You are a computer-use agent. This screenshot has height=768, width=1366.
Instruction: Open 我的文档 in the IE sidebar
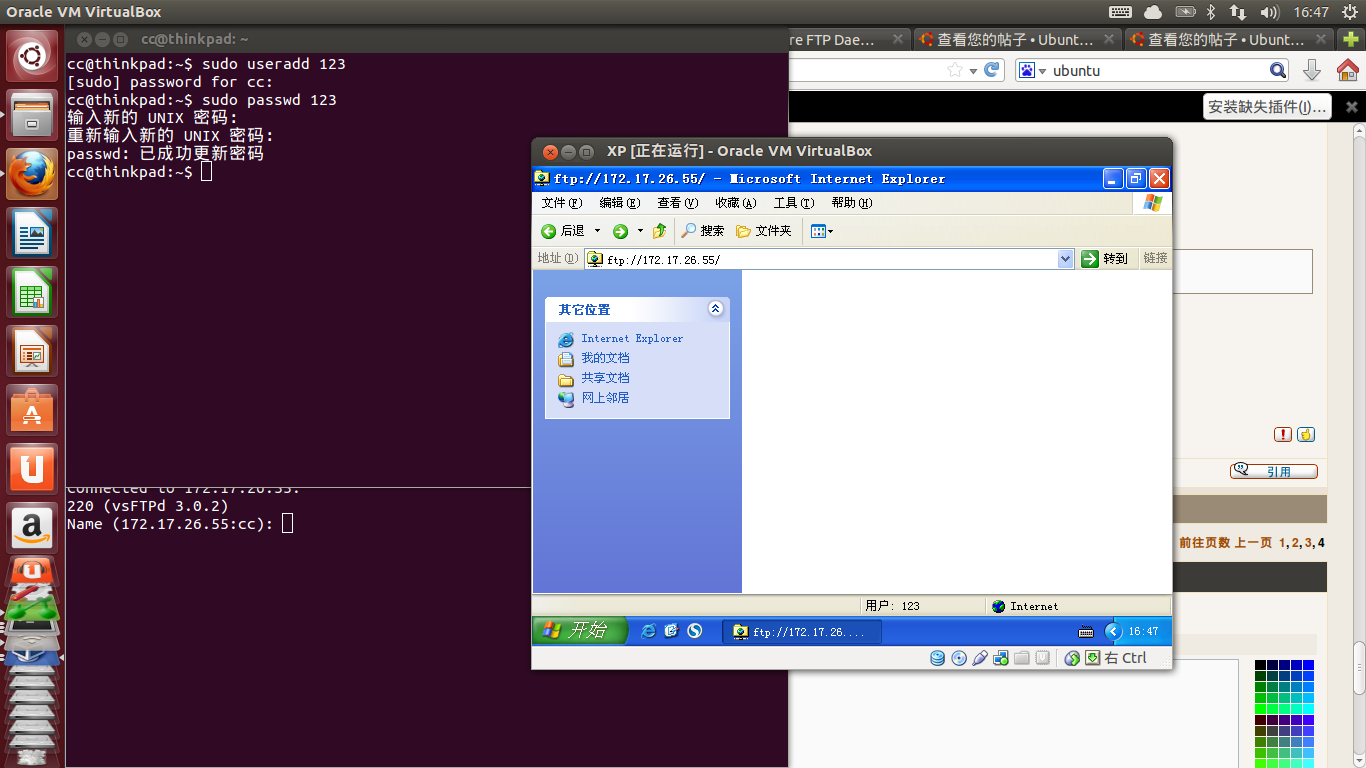click(605, 358)
